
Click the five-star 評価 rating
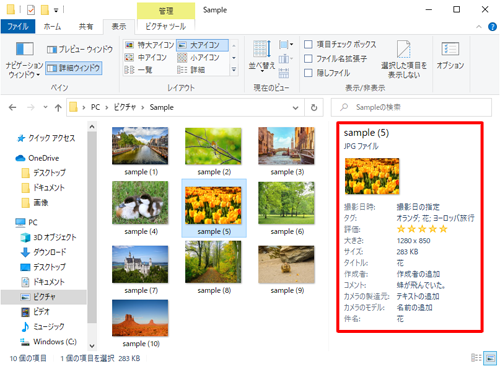[x=422, y=229]
